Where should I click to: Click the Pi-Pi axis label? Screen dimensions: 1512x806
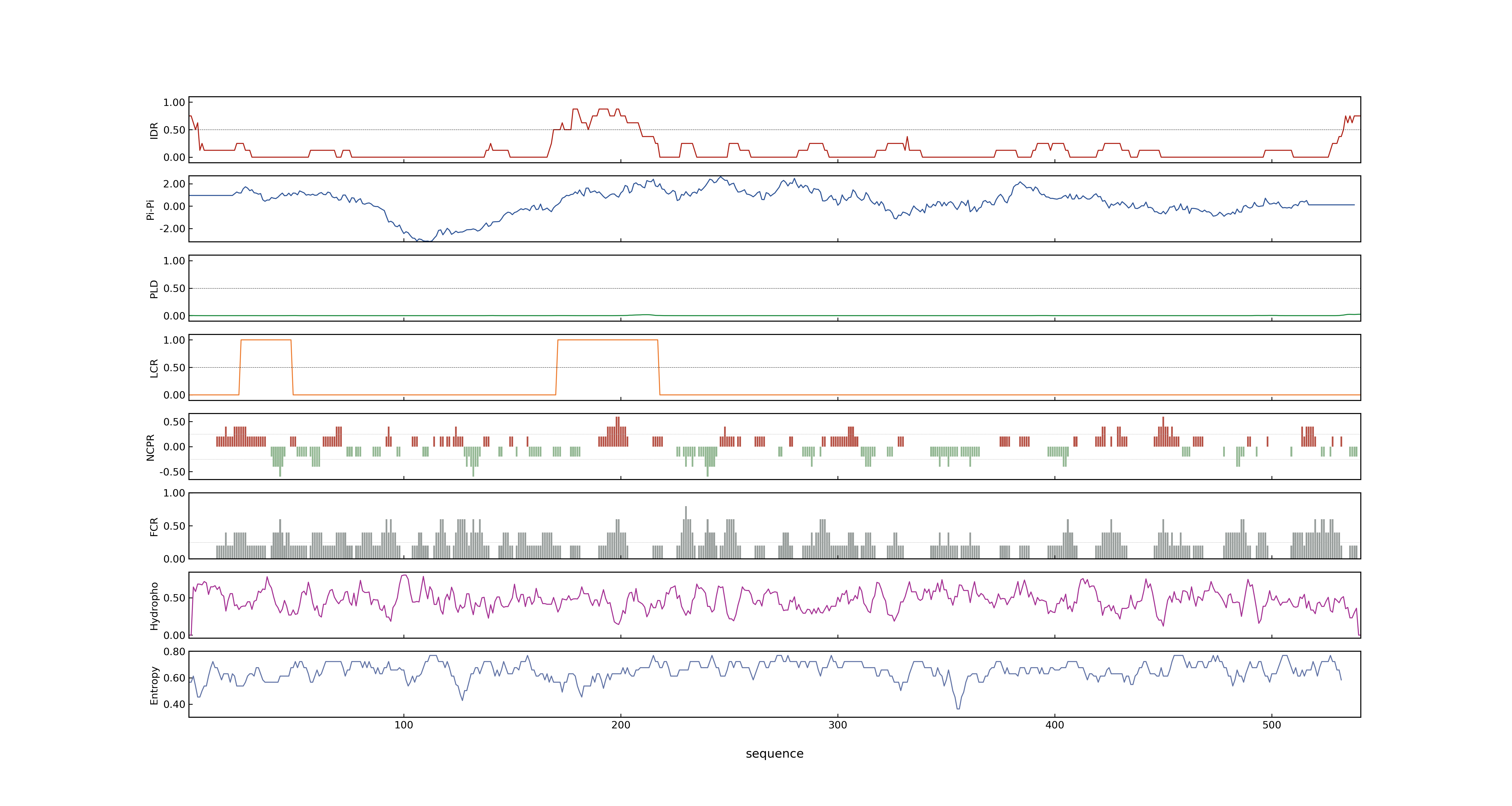click(x=150, y=209)
